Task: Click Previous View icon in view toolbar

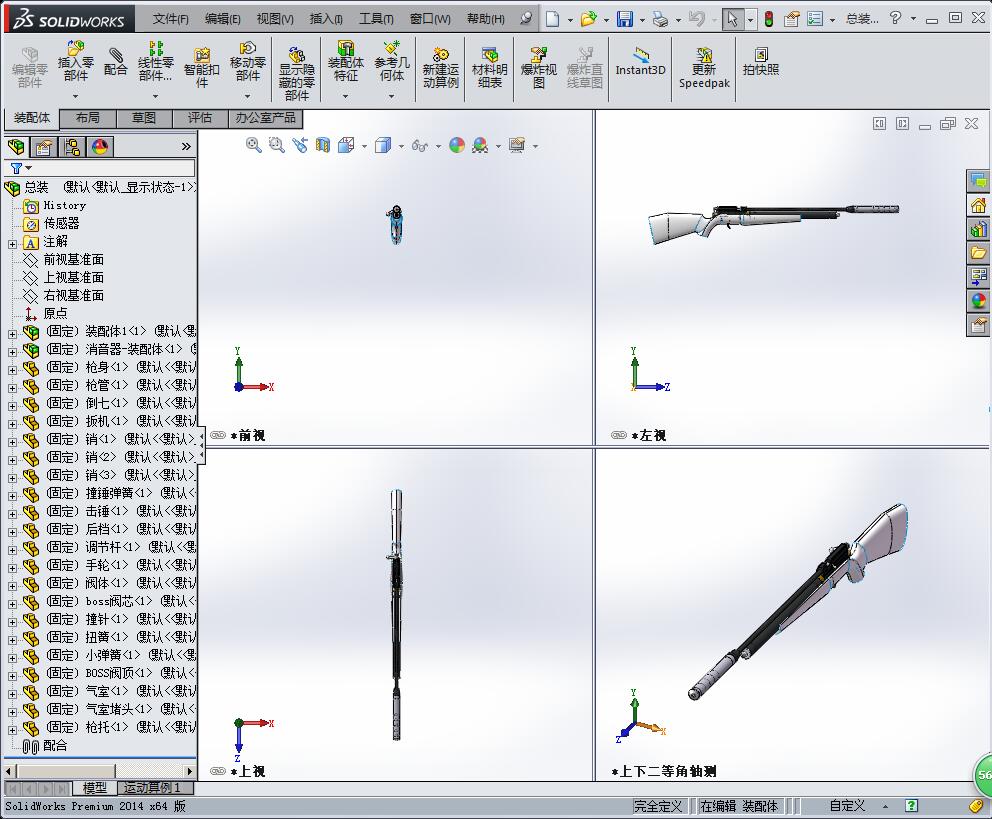Action: click(x=300, y=145)
